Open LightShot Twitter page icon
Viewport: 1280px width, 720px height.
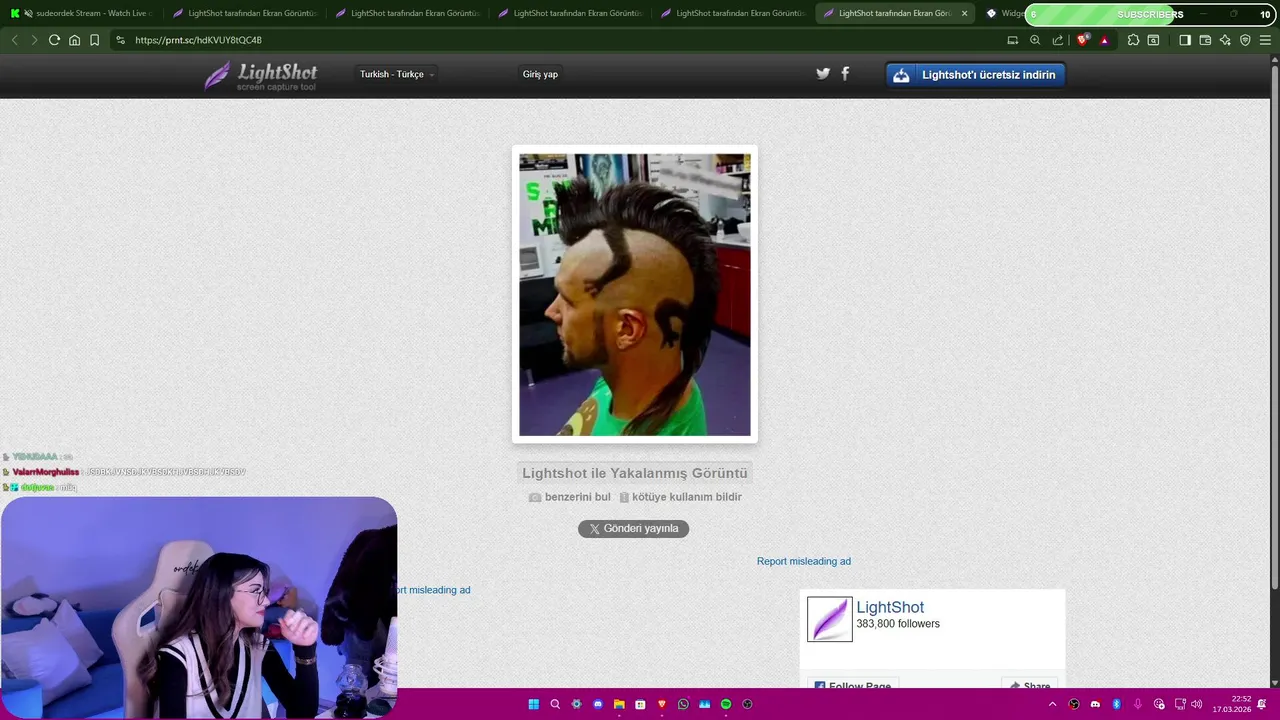[x=823, y=73]
